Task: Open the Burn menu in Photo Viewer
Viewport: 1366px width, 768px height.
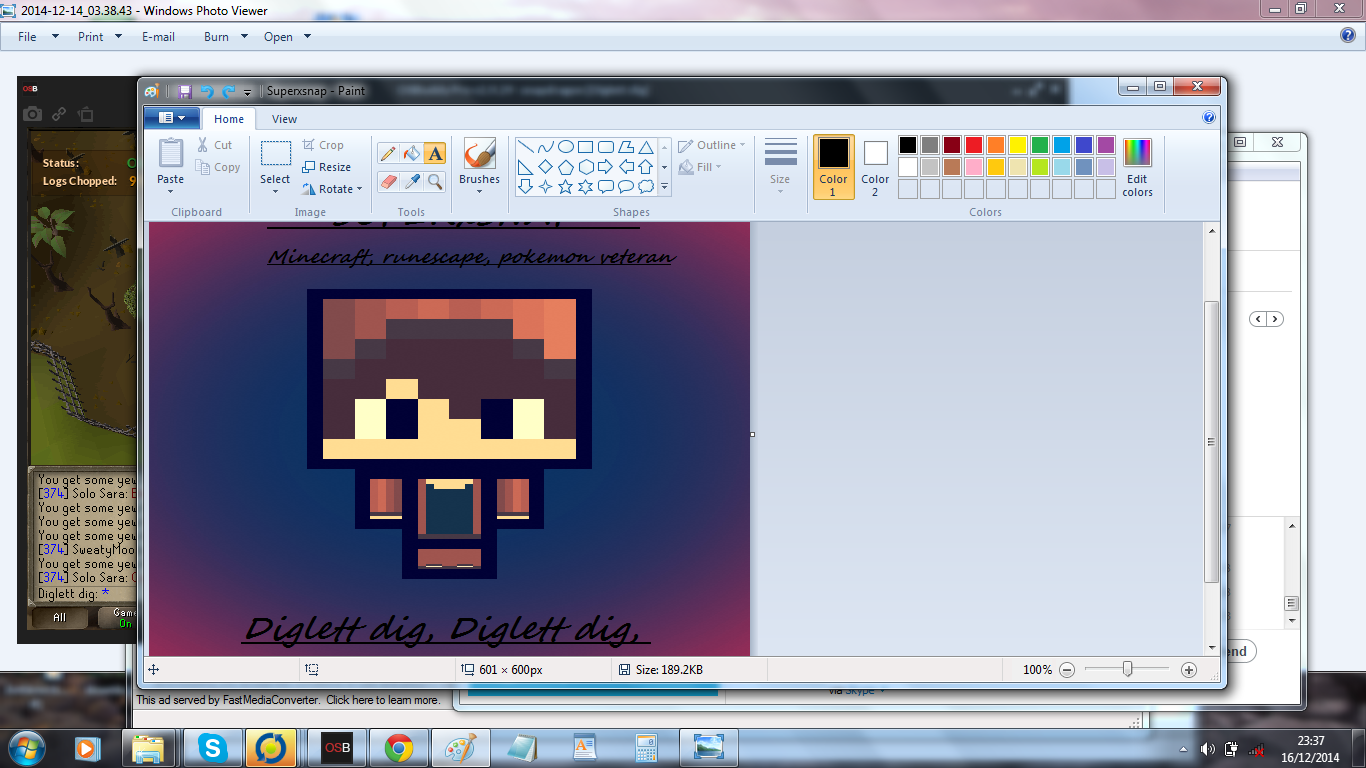Action: (x=225, y=37)
